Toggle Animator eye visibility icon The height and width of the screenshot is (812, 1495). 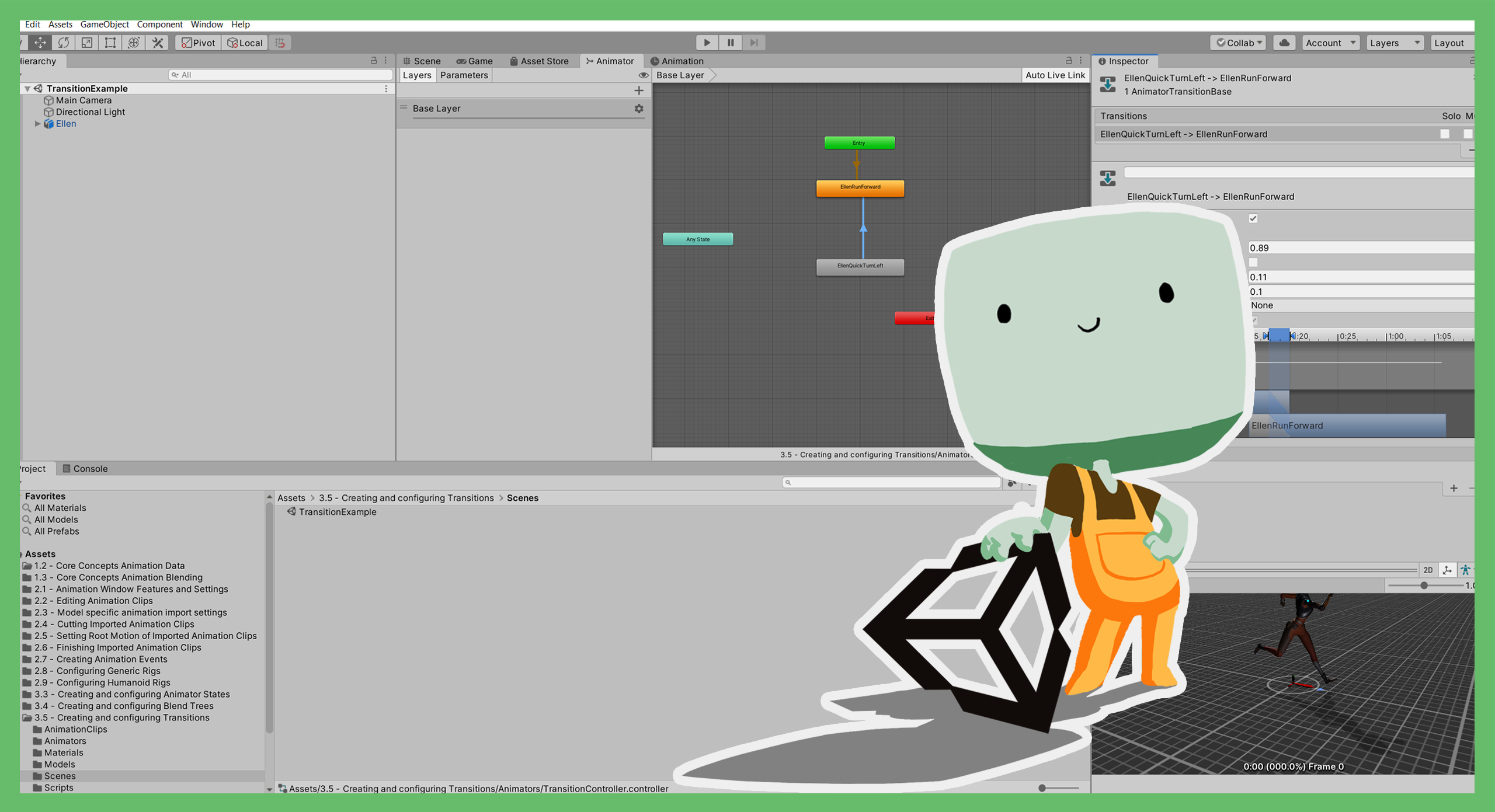[643, 75]
